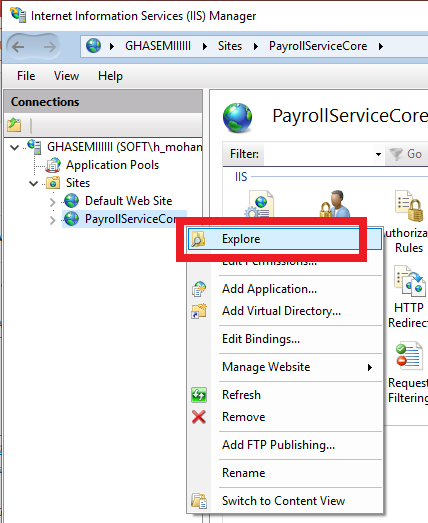Click the Add Application icon
Viewport: 428px width, 523px height.
(199, 289)
